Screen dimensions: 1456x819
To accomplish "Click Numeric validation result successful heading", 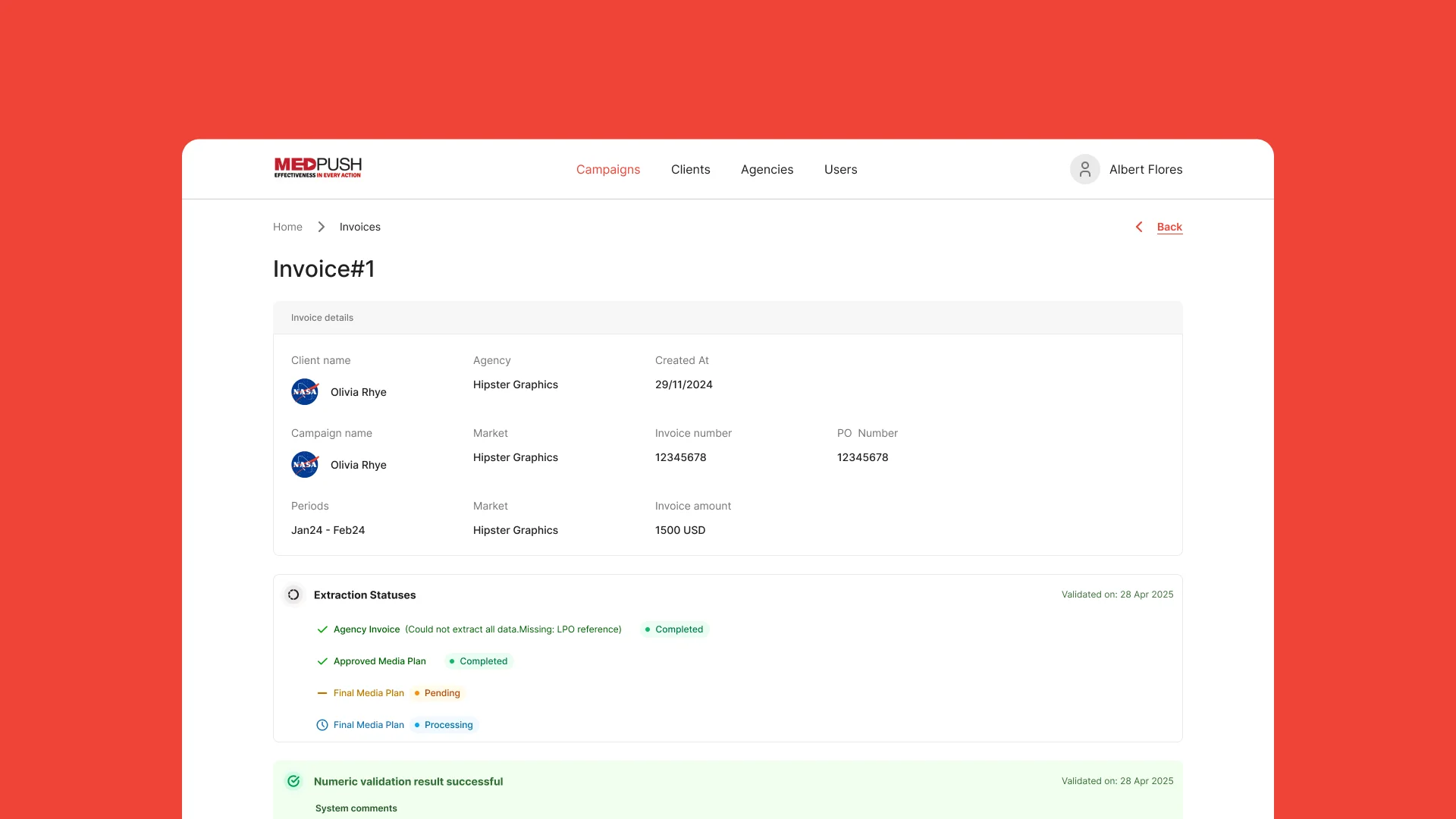I will click(409, 782).
